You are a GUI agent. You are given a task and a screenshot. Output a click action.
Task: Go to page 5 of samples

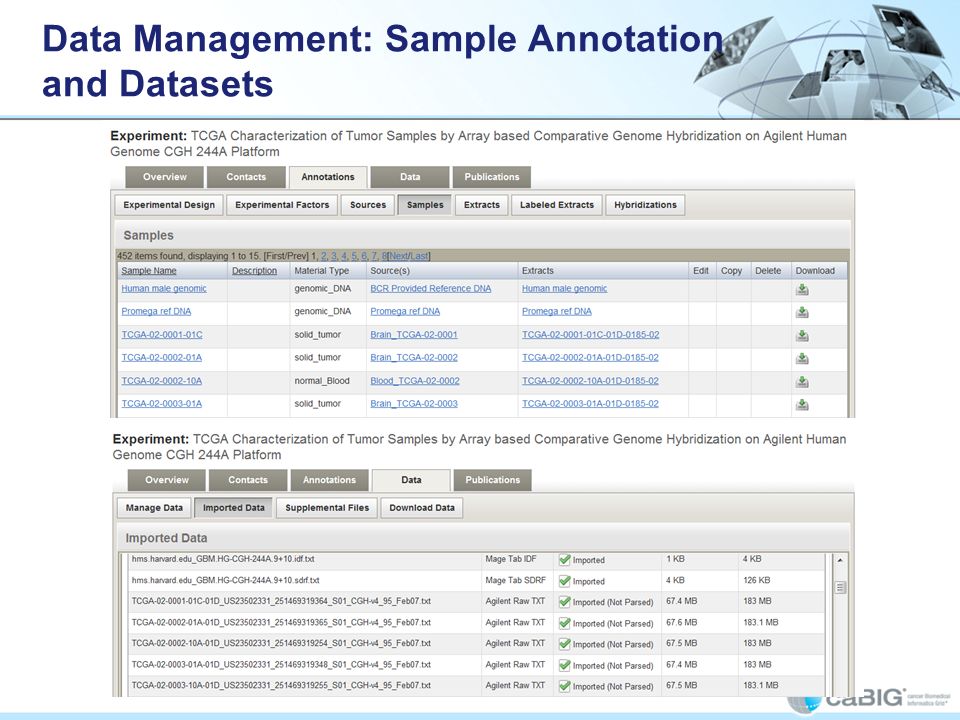(354, 256)
